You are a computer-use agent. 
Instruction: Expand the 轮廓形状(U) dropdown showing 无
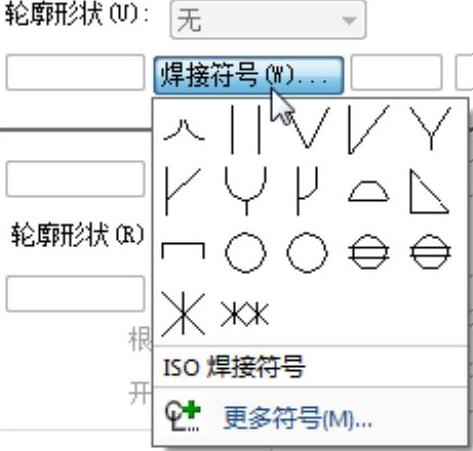click(268, 20)
